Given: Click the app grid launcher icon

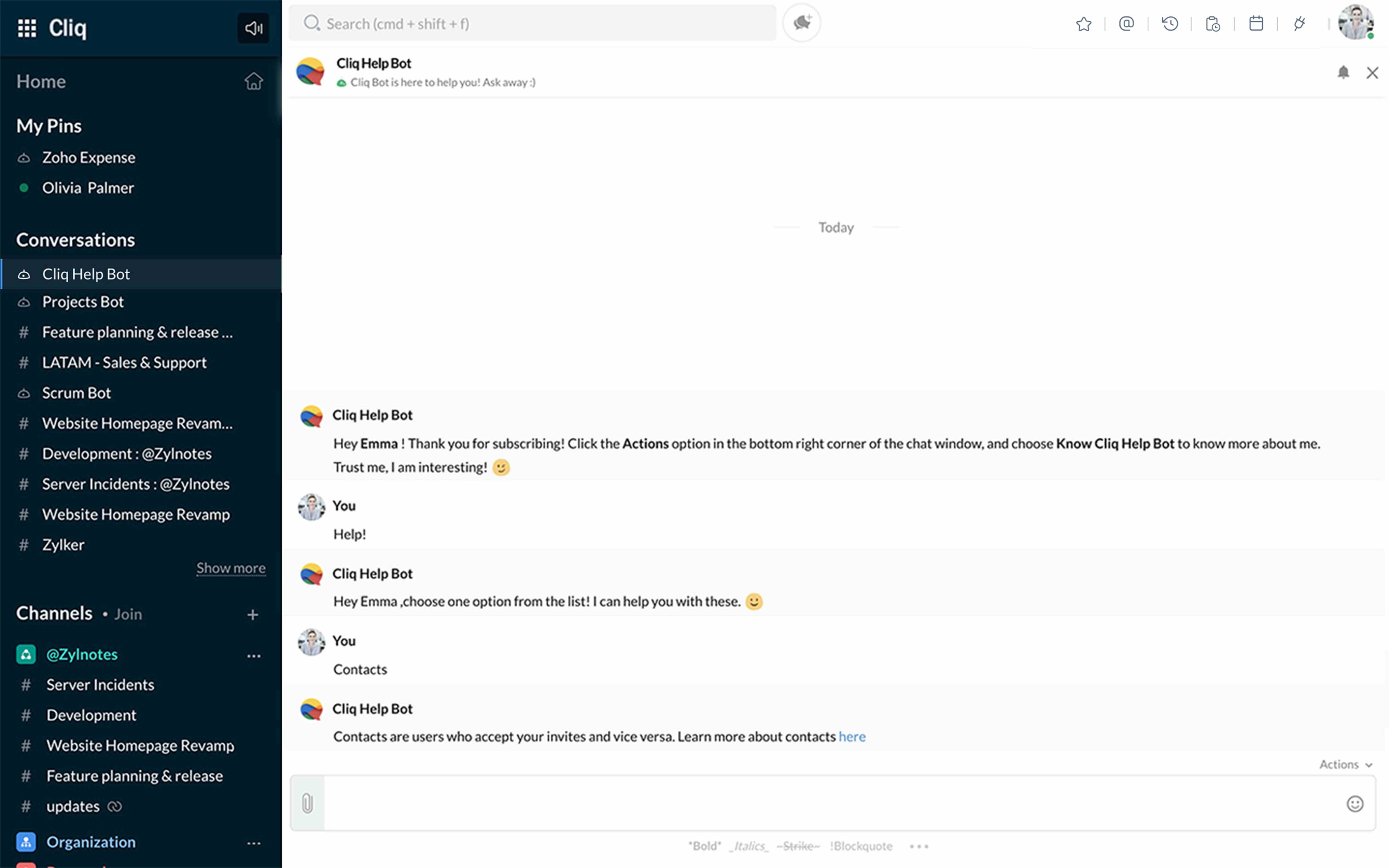Looking at the screenshot, I should 27,28.
